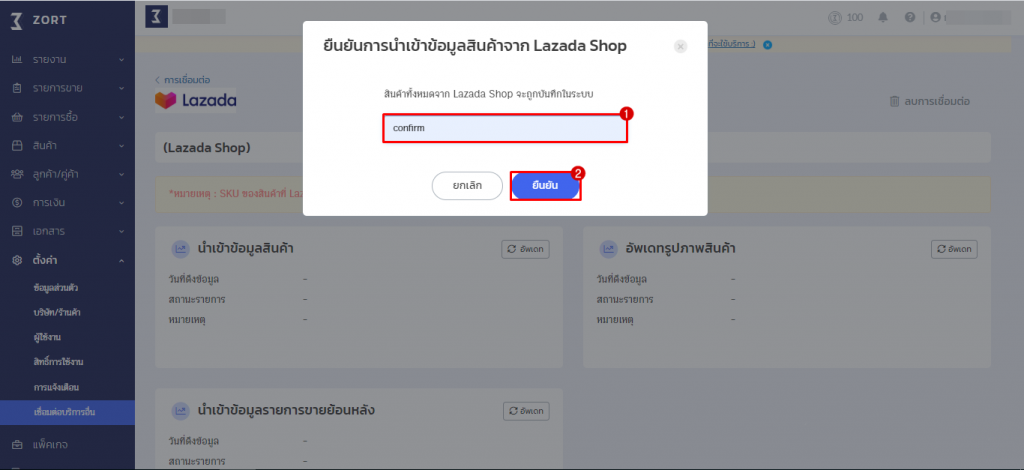This screenshot has width=1024, height=470.
Task: Click the ยืนยัน confirm button
Action: point(545,185)
